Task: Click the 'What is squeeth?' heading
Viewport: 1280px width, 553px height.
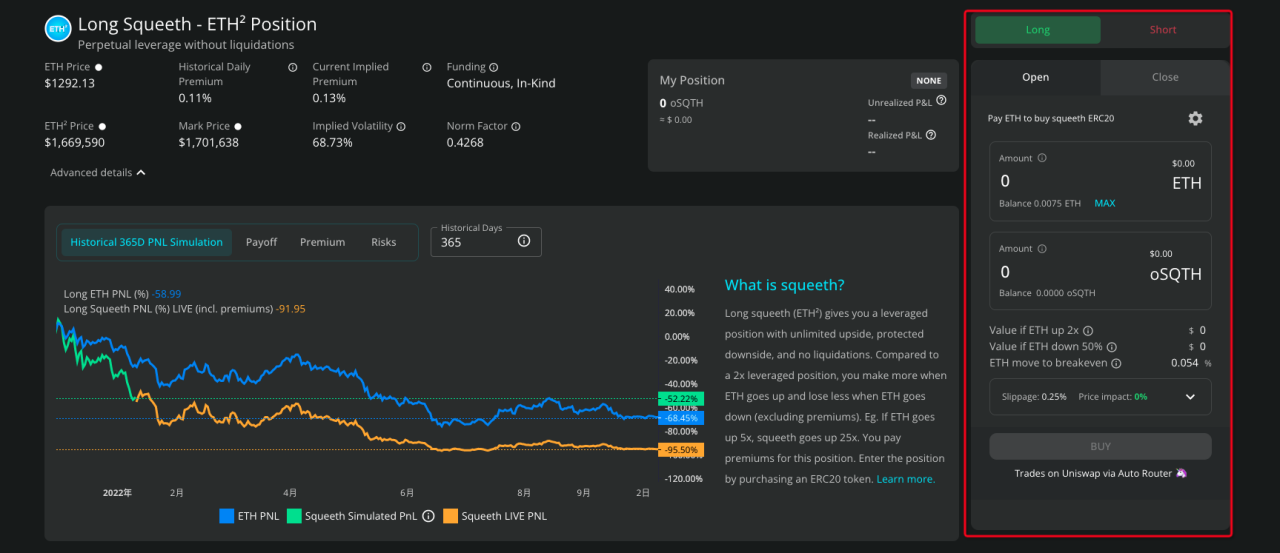Action: pyautogui.click(x=784, y=285)
